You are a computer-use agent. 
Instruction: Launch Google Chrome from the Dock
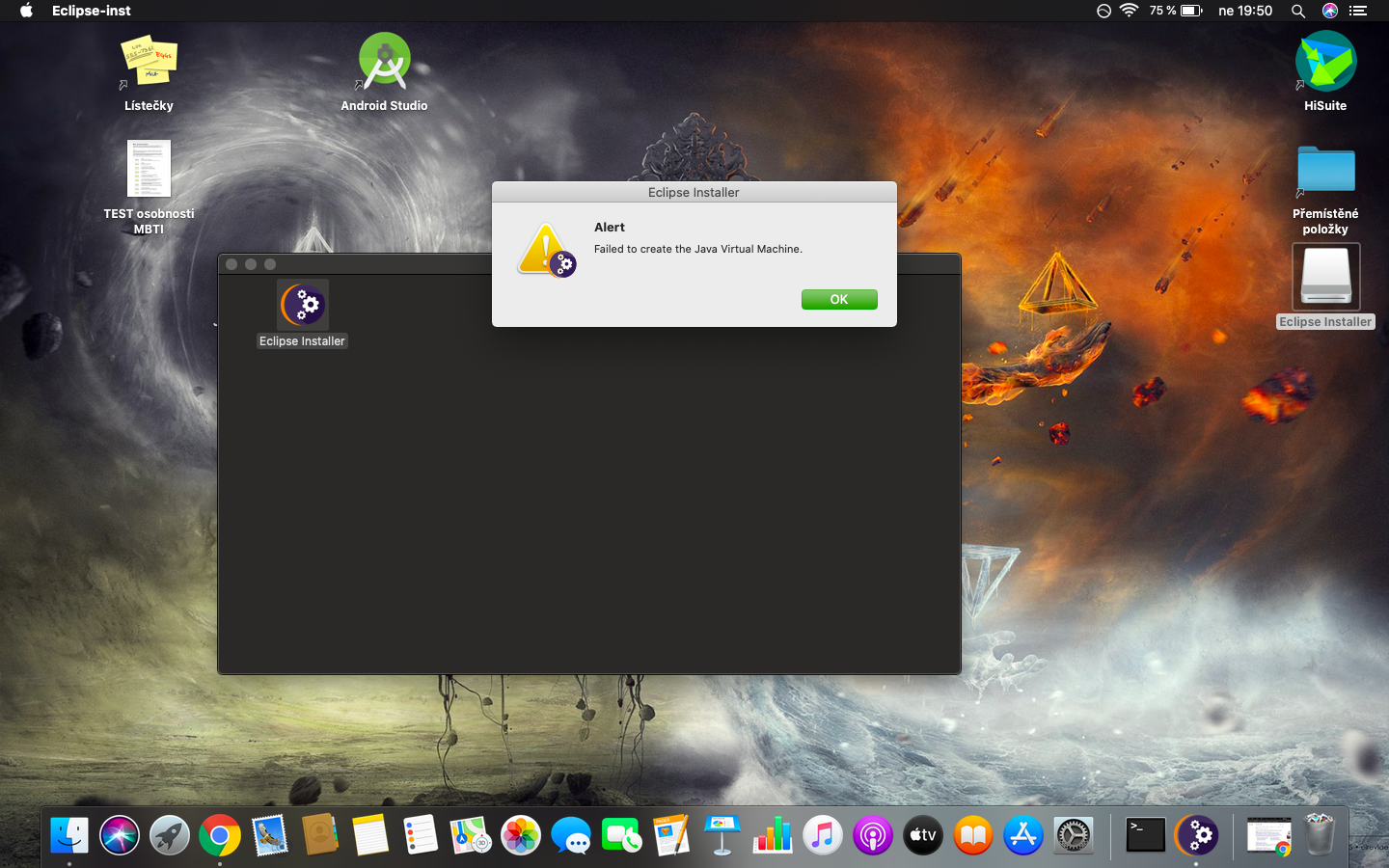(x=220, y=835)
